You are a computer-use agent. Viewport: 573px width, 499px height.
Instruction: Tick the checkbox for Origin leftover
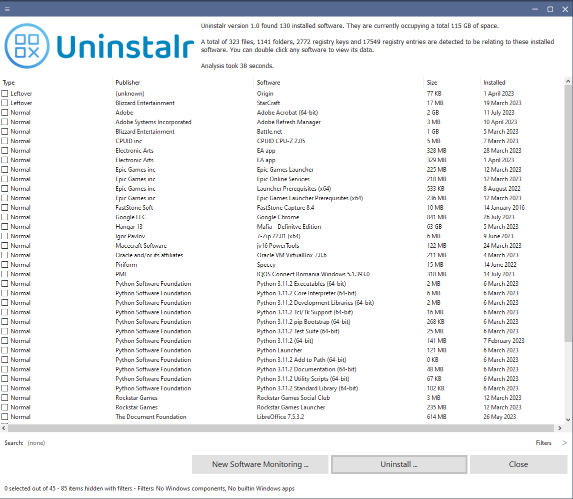[x=5, y=94]
